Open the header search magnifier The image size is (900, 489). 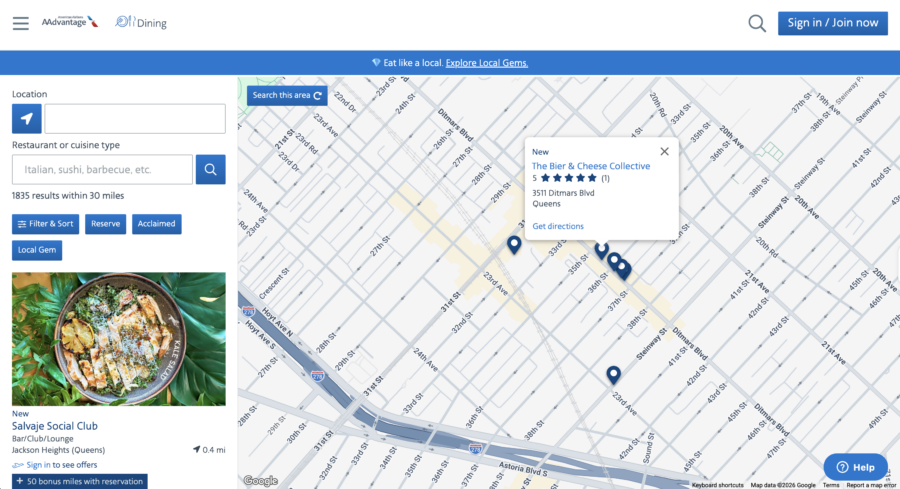(x=757, y=24)
